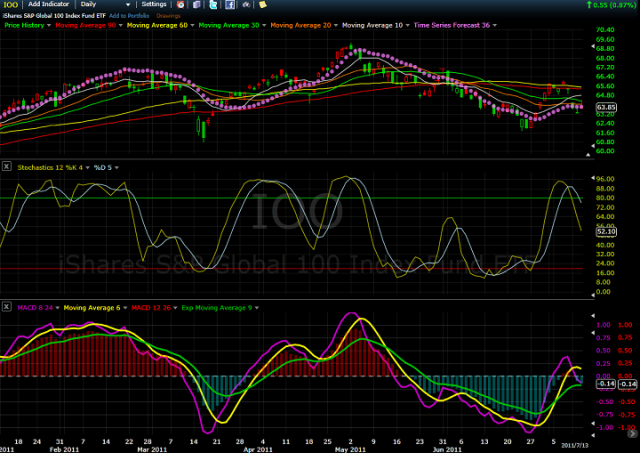Share chart via Twitter icon

point(213,4)
